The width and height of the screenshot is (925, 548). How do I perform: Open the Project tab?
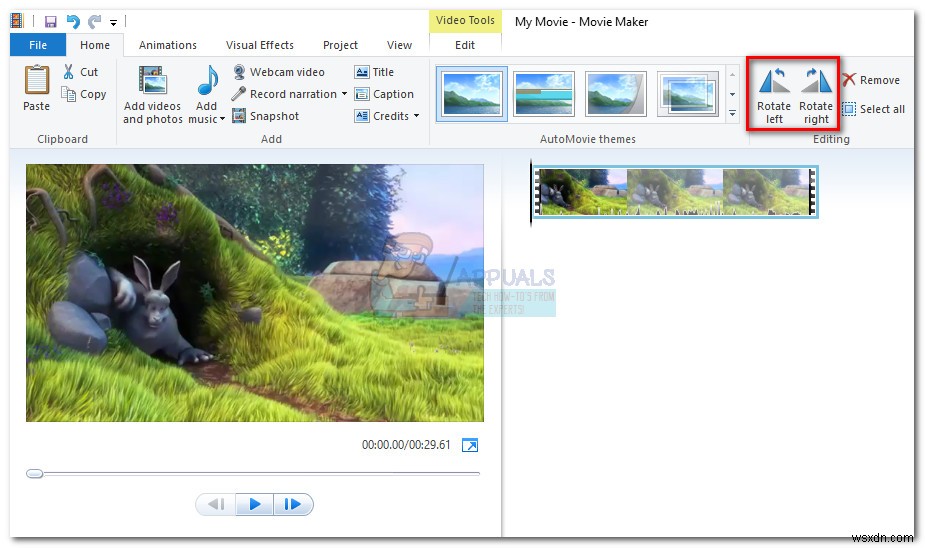pyautogui.click(x=340, y=45)
